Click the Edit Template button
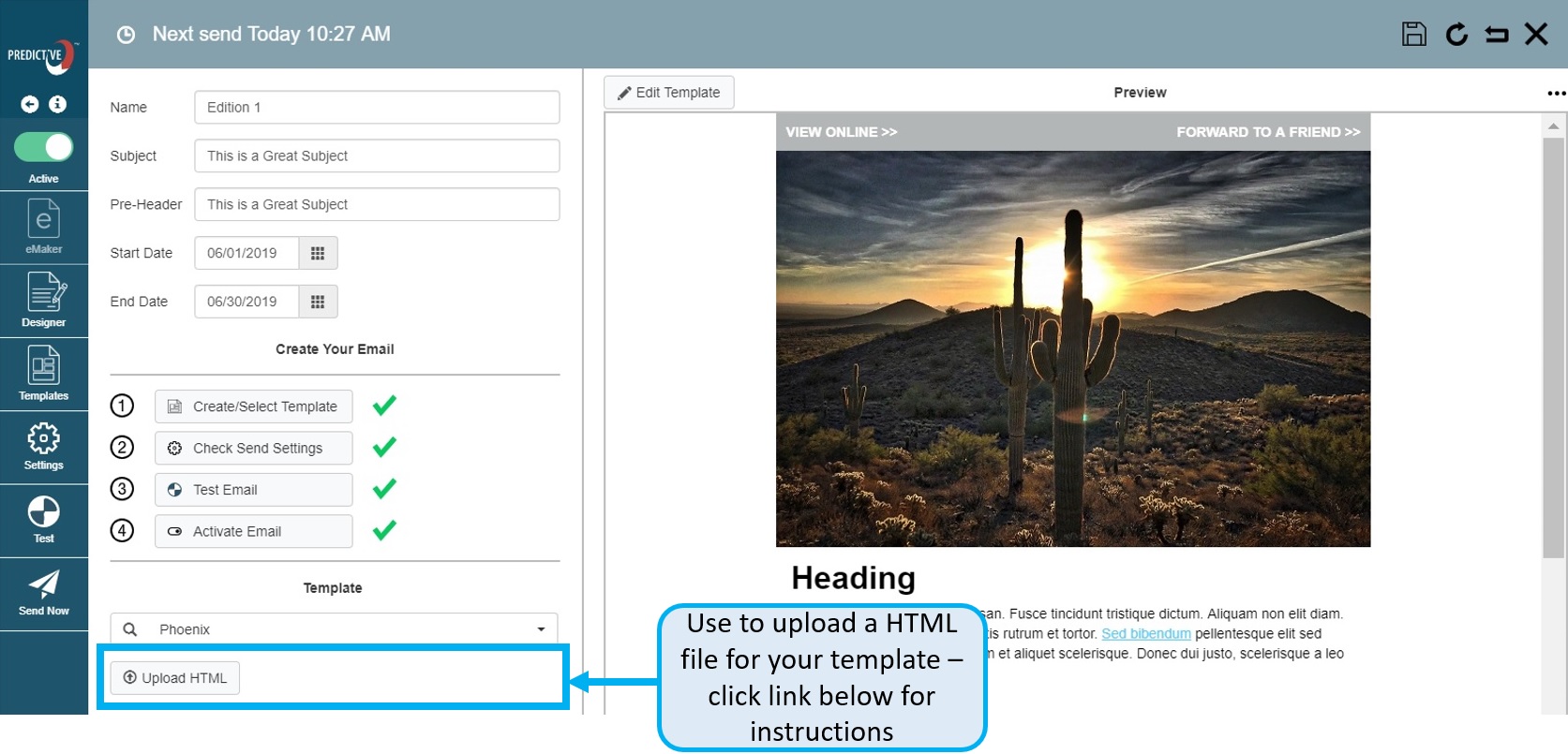This screenshot has height=754, width=1568. pos(668,93)
